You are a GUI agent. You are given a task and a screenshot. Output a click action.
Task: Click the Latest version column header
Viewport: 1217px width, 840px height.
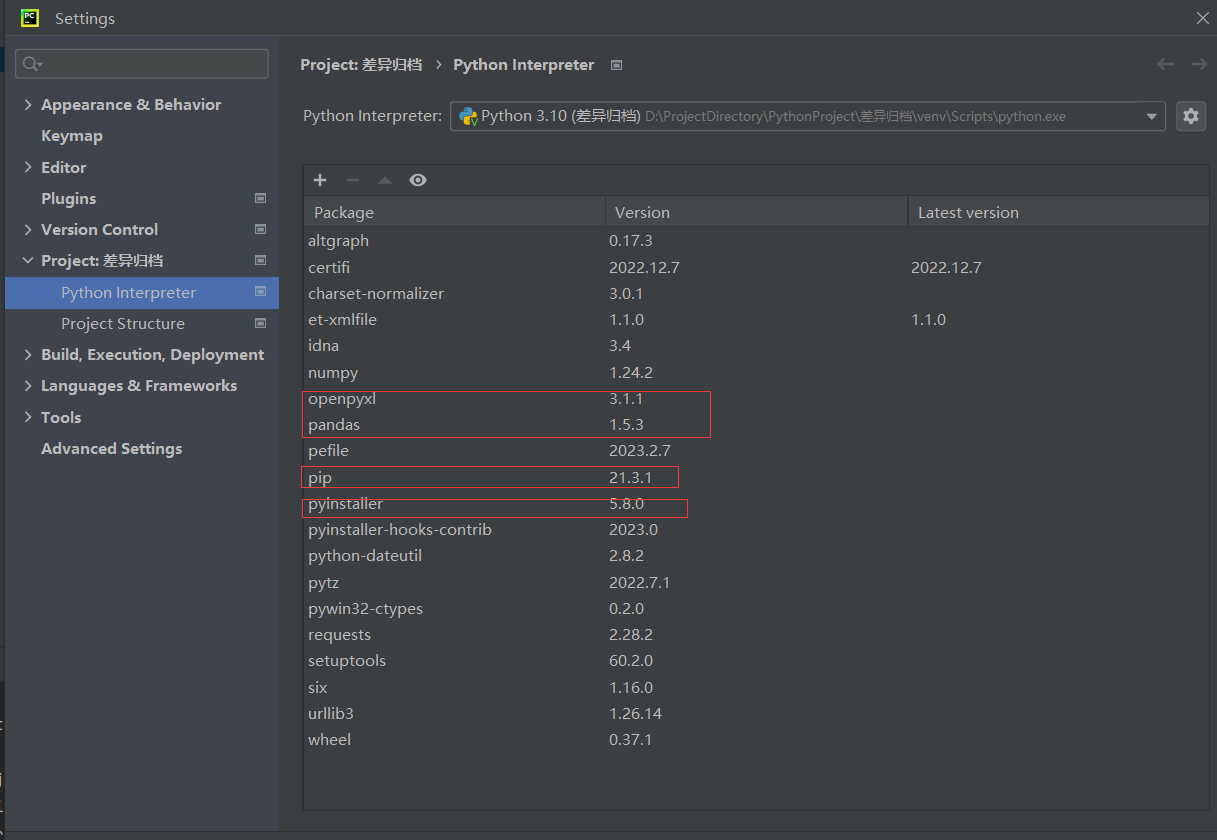tap(1059, 212)
